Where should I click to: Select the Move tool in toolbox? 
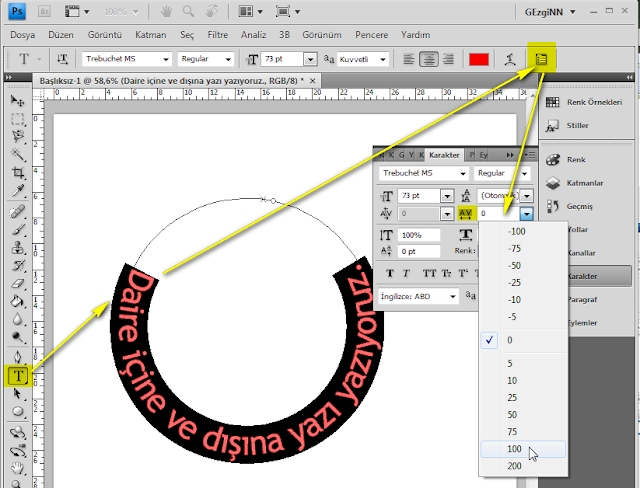tap(18, 101)
